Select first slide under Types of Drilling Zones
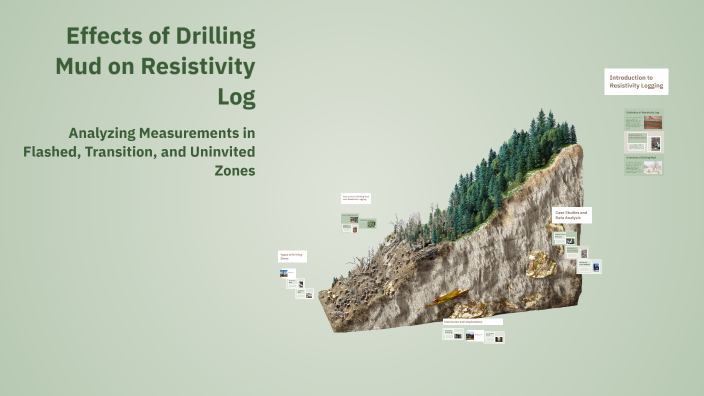This screenshot has width=704, height=396. pos(287,273)
